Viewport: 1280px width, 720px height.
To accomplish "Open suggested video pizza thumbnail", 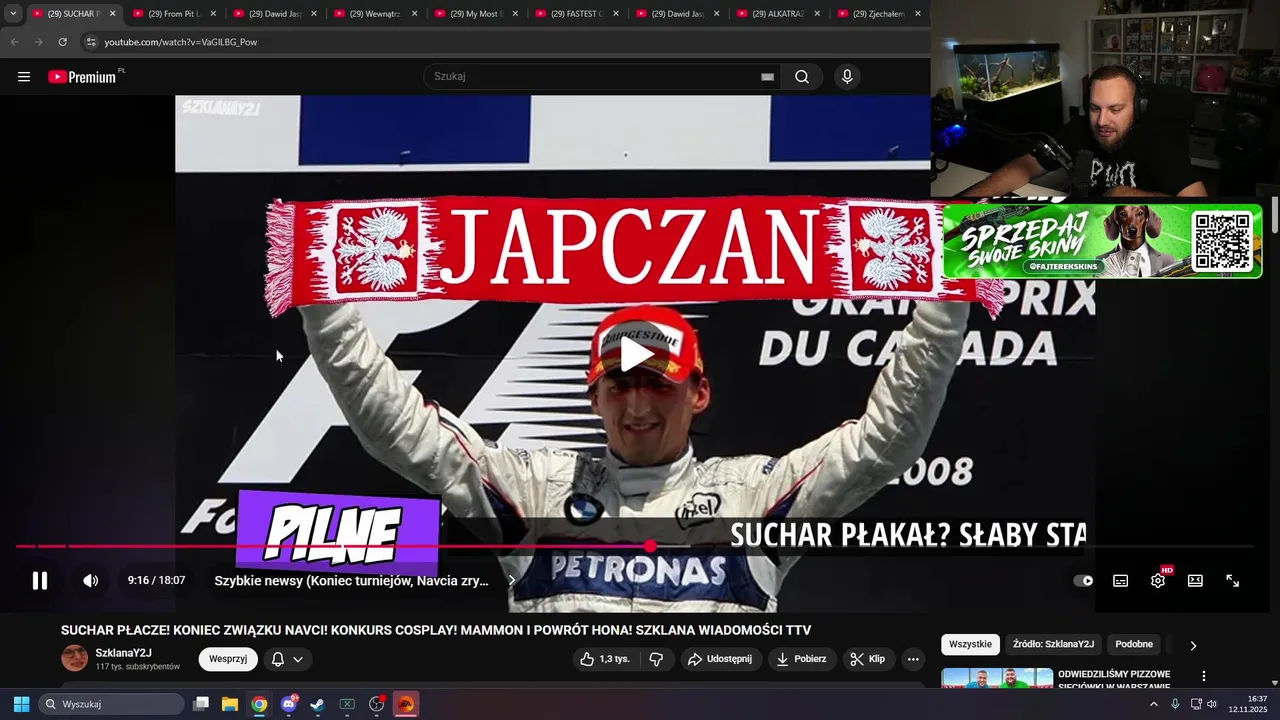I will pos(997,679).
